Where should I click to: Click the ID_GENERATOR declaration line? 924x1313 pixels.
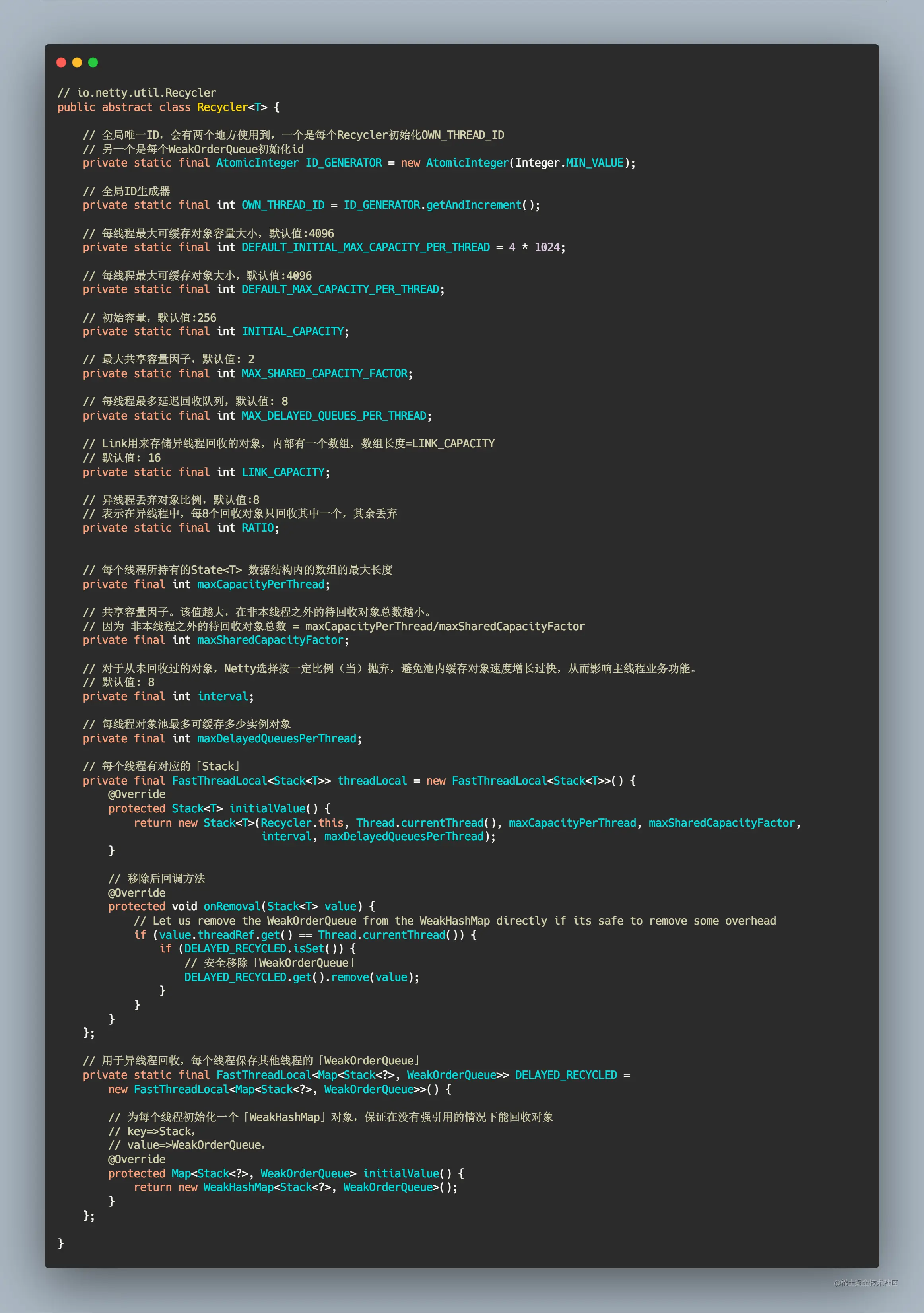[359, 163]
